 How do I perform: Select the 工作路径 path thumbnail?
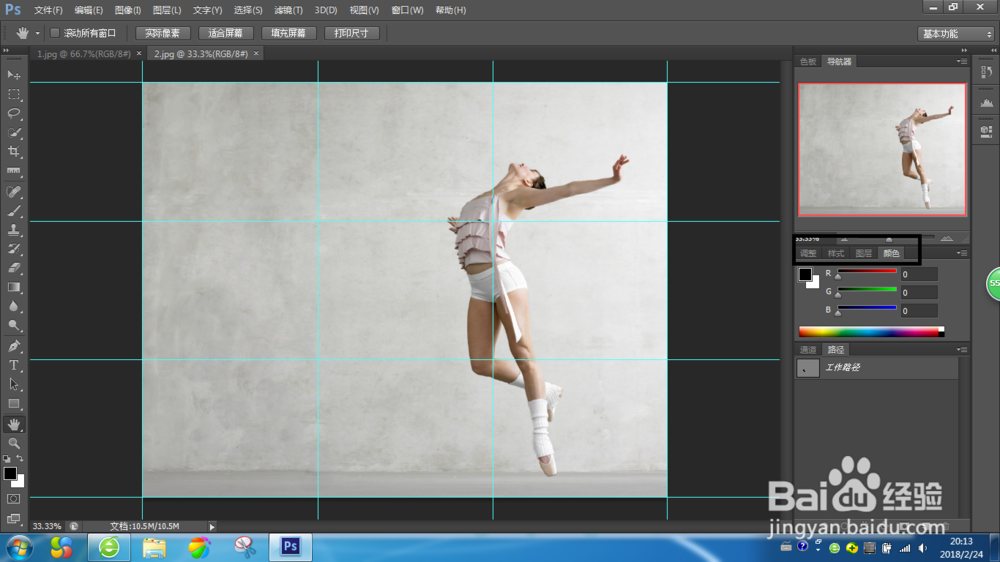(808, 368)
